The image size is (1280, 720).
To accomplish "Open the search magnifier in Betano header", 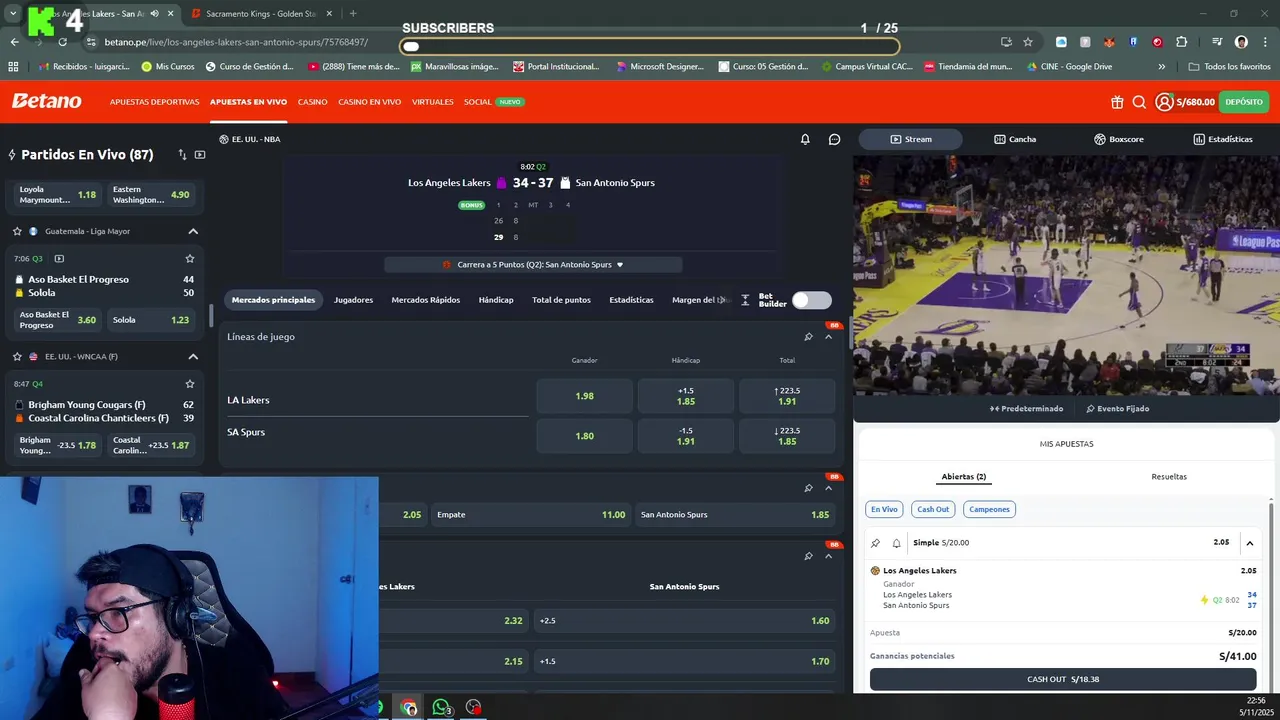I will tap(1139, 102).
